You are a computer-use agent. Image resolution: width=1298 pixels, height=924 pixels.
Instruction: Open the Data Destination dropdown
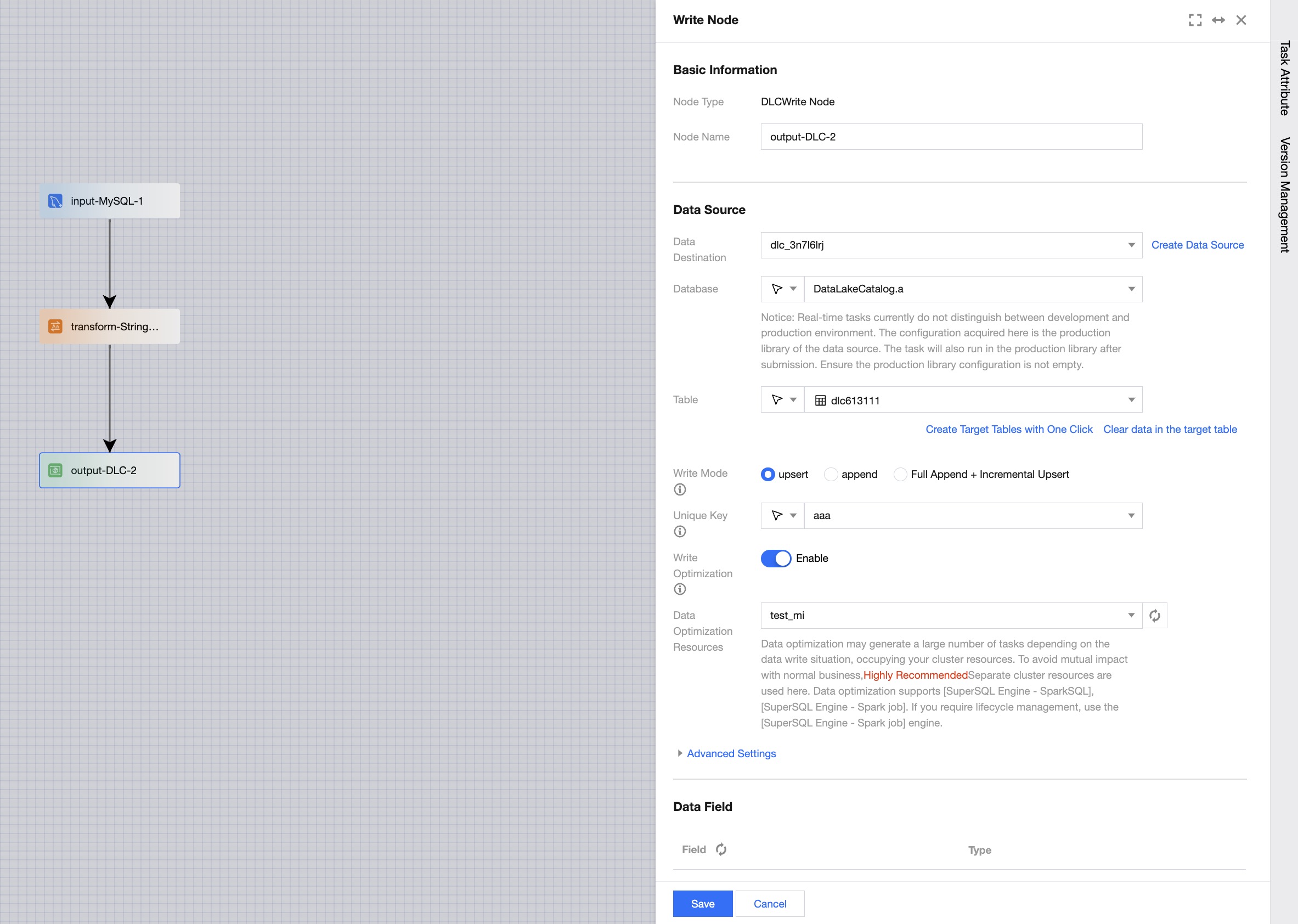951,245
